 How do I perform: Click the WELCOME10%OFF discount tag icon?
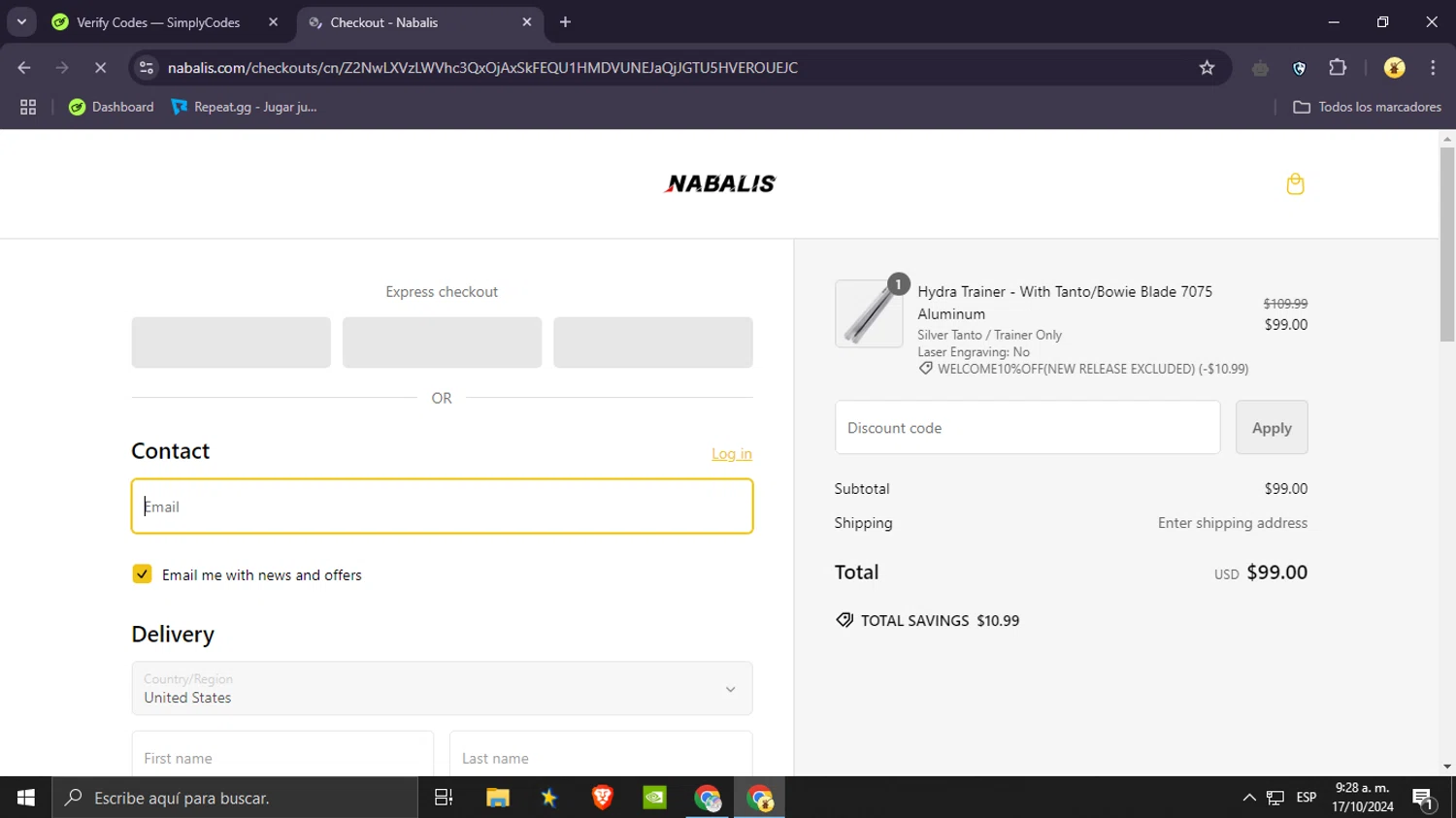point(926,369)
